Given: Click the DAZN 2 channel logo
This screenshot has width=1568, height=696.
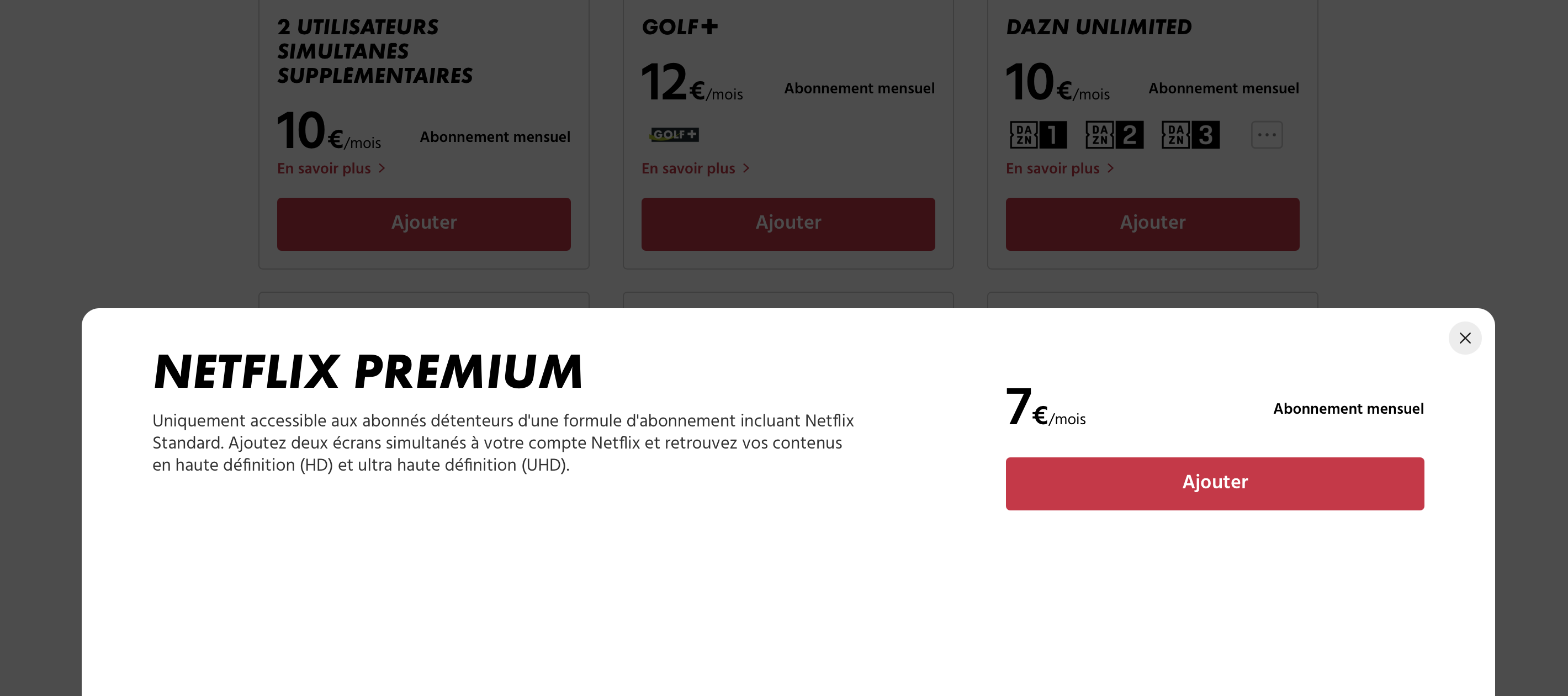Looking at the screenshot, I should (x=1114, y=135).
